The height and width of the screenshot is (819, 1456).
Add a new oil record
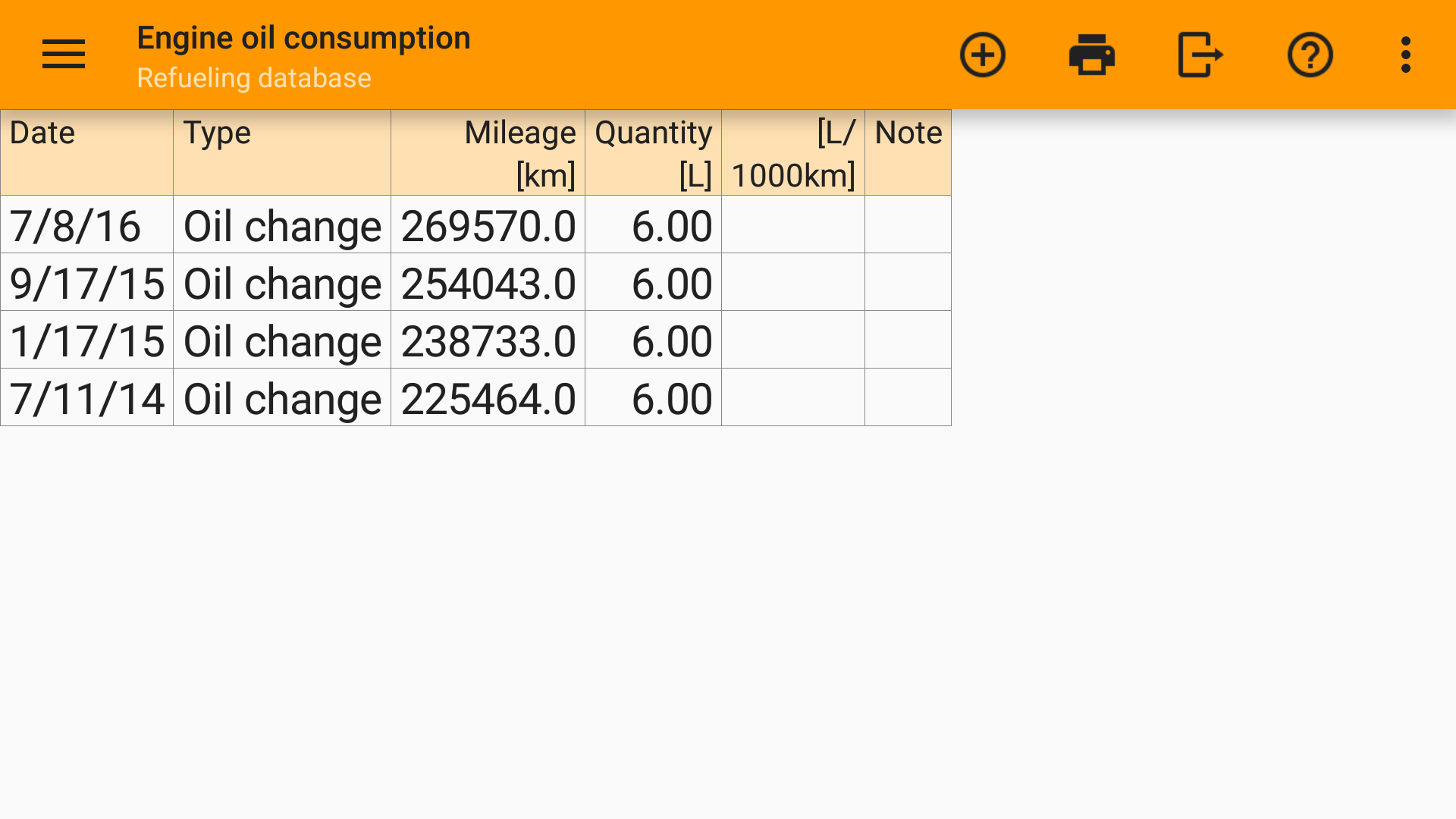coord(982,55)
